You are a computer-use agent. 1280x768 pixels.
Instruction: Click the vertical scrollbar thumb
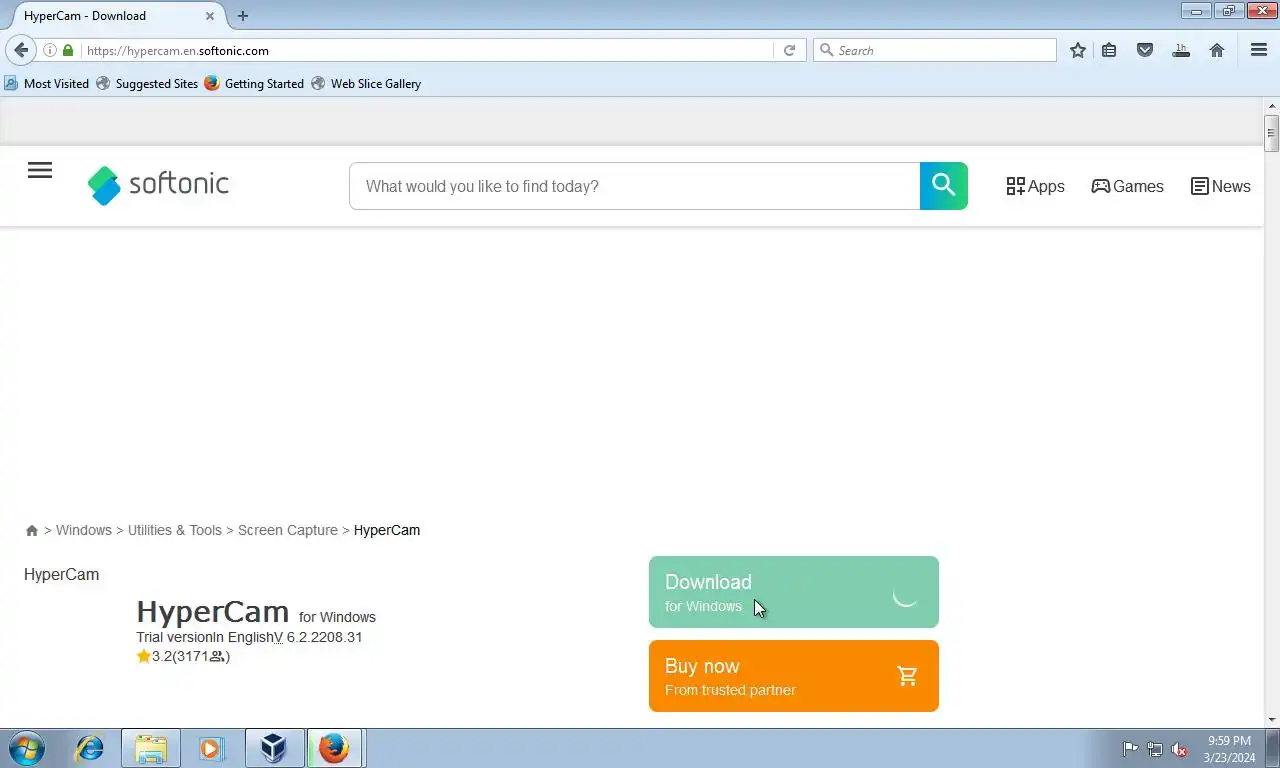(x=1271, y=133)
